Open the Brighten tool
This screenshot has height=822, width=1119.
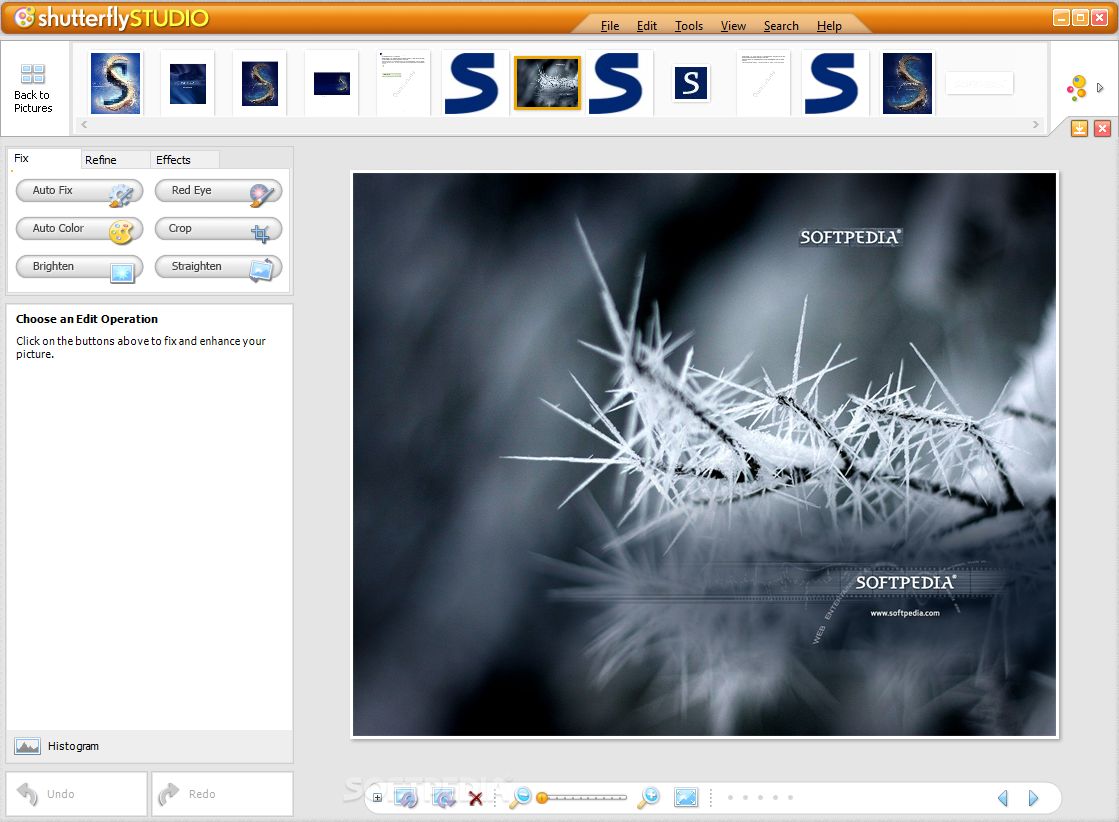click(79, 267)
